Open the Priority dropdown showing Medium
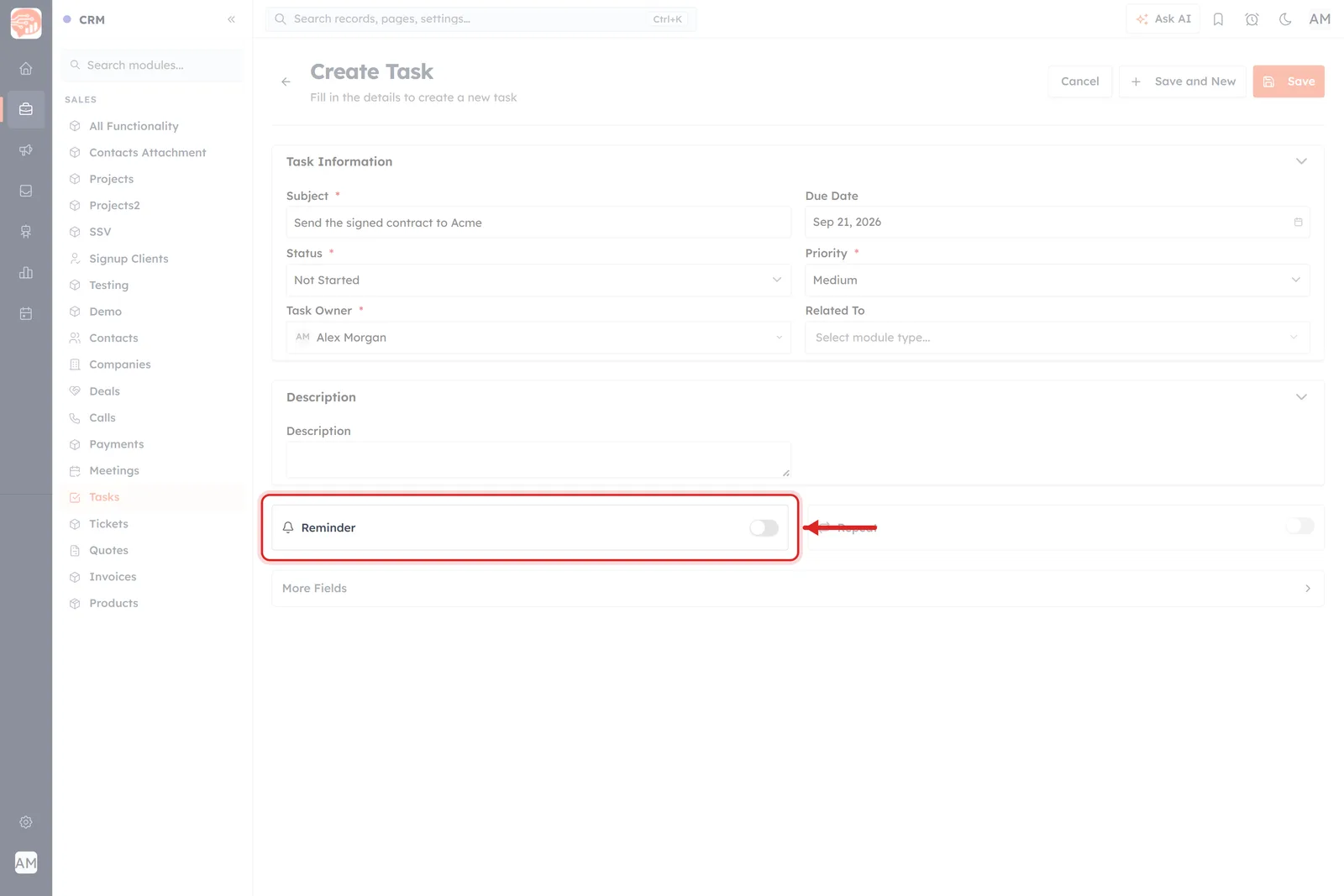The image size is (1344, 896). tap(1057, 280)
